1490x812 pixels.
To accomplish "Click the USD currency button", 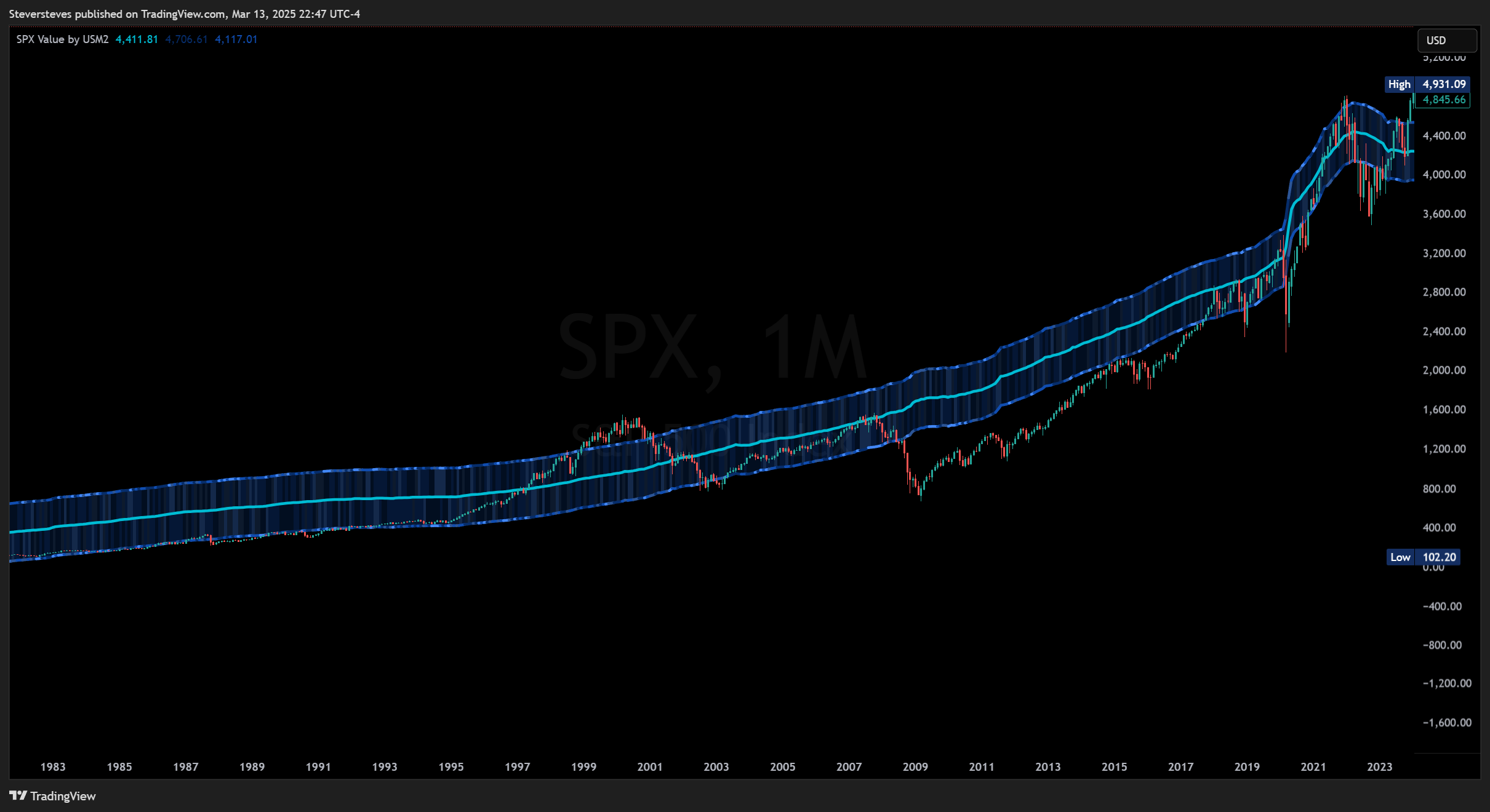I will pos(1447,41).
